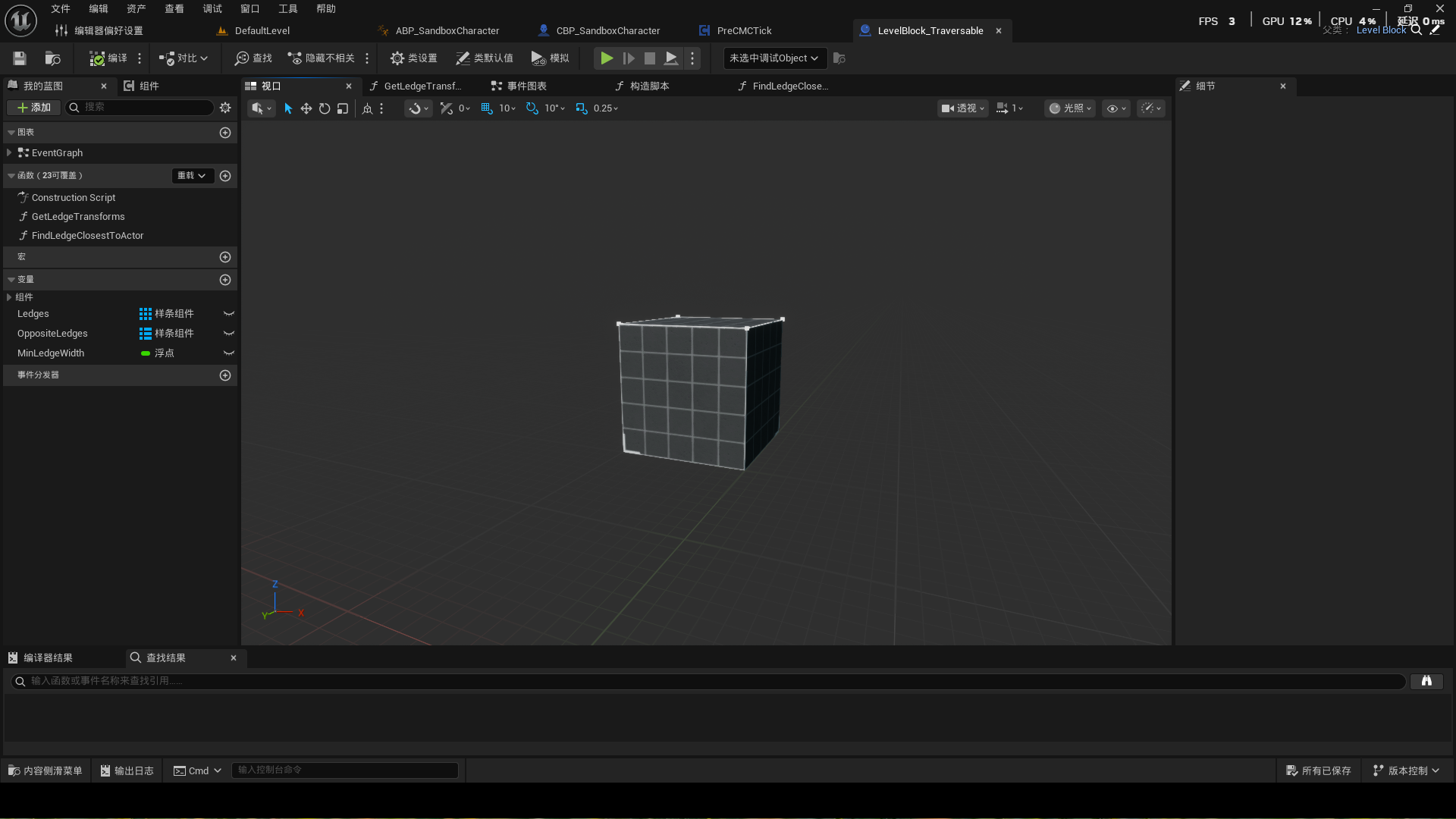Image resolution: width=1456 pixels, height=819 pixels.
Task: Toggle grid snapping icon in viewport
Action: point(487,108)
